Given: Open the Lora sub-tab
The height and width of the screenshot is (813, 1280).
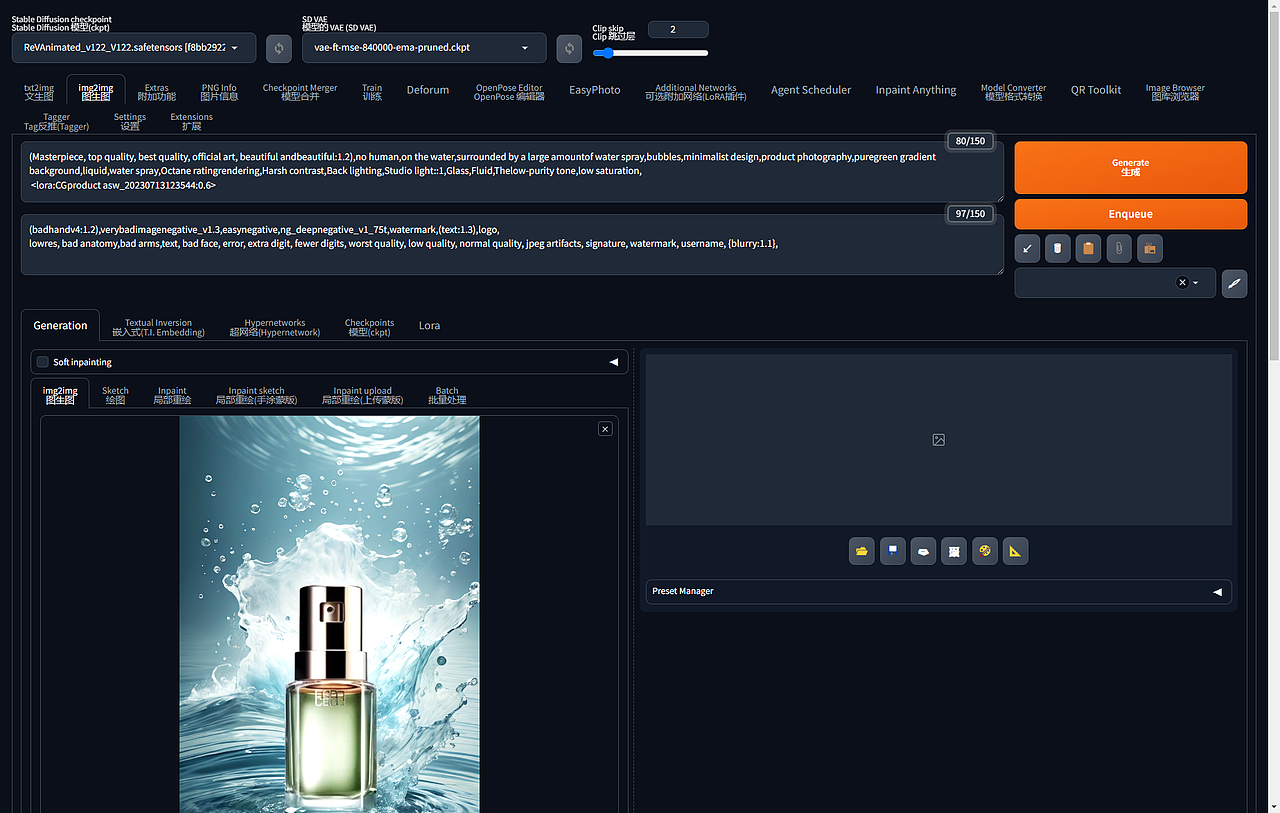Looking at the screenshot, I should (x=429, y=325).
